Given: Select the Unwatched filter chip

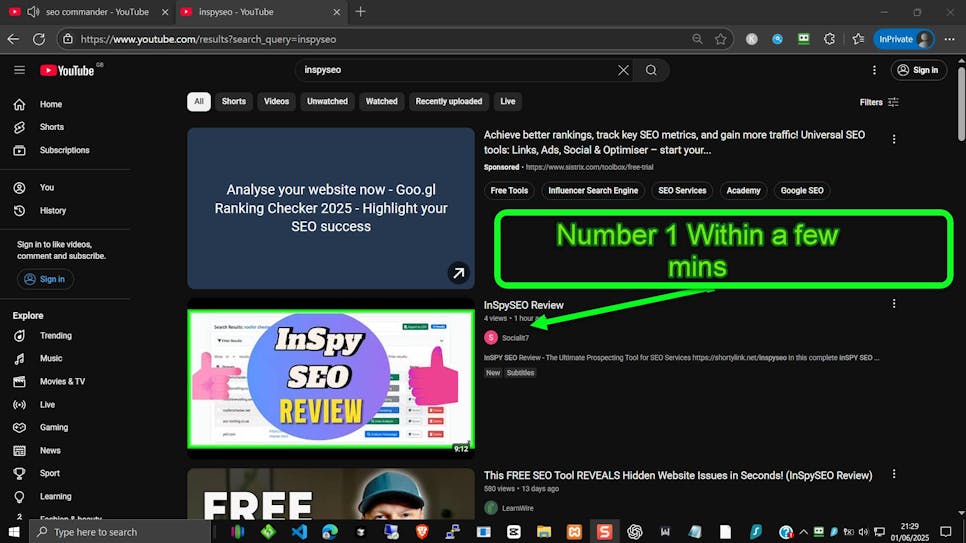Looking at the screenshot, I should click(327, 101).
